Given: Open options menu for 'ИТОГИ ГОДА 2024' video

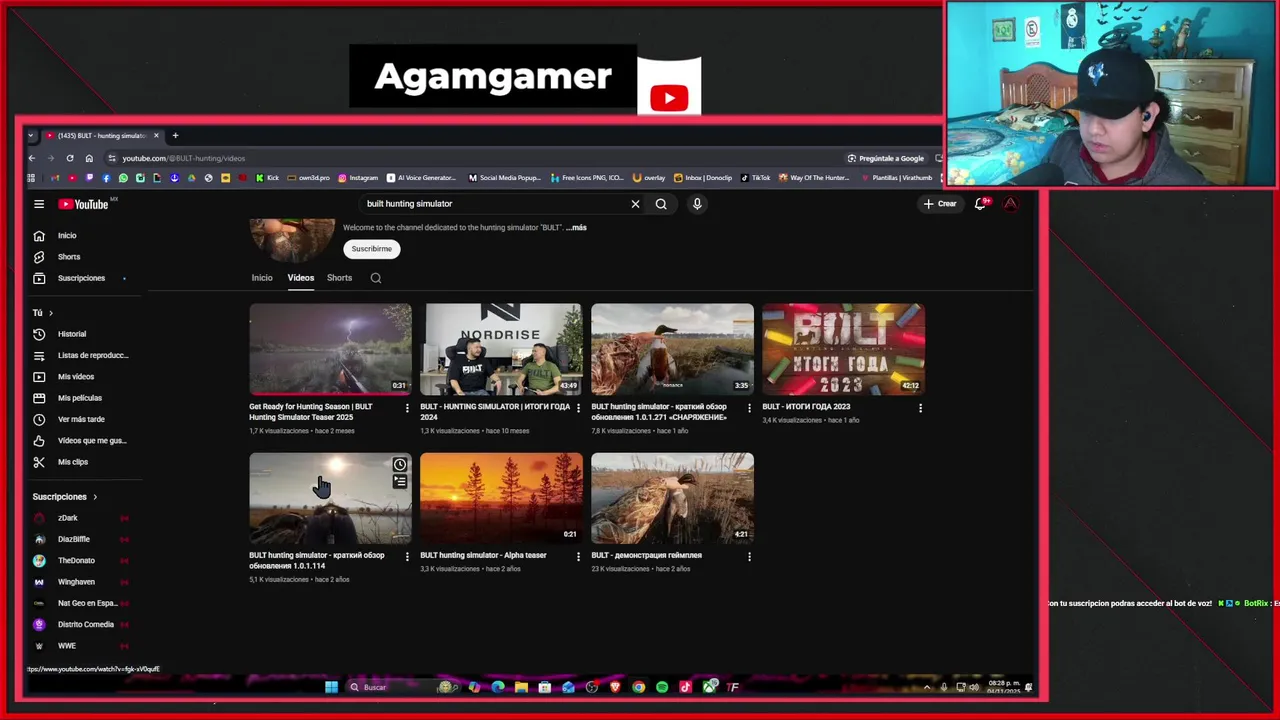Looking at the screenshot, I should 578,408.
